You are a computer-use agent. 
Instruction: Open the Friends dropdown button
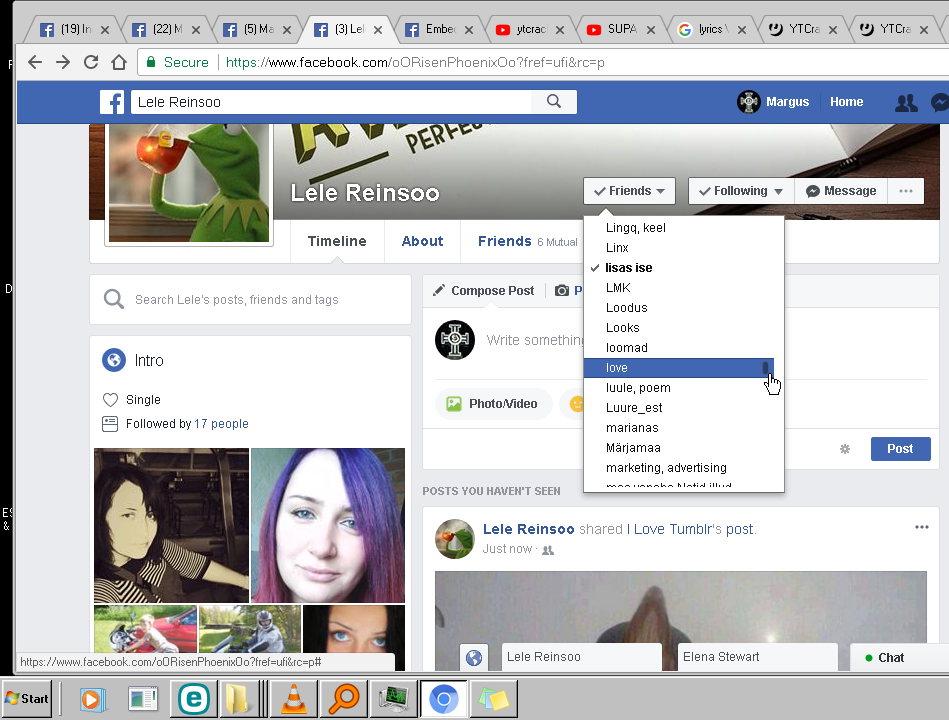pos(629,191)
